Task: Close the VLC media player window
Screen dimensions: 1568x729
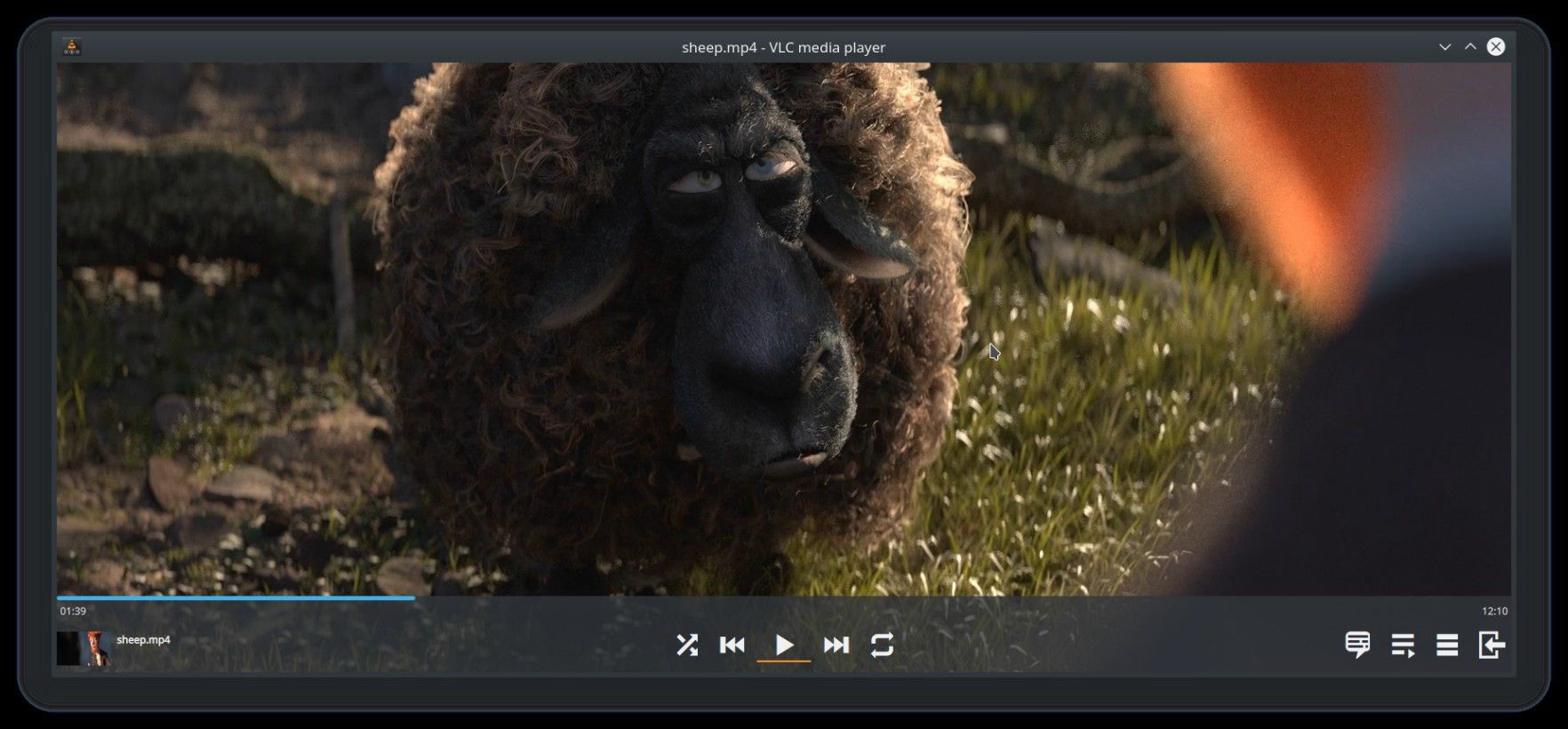Action: (1496, 47)
